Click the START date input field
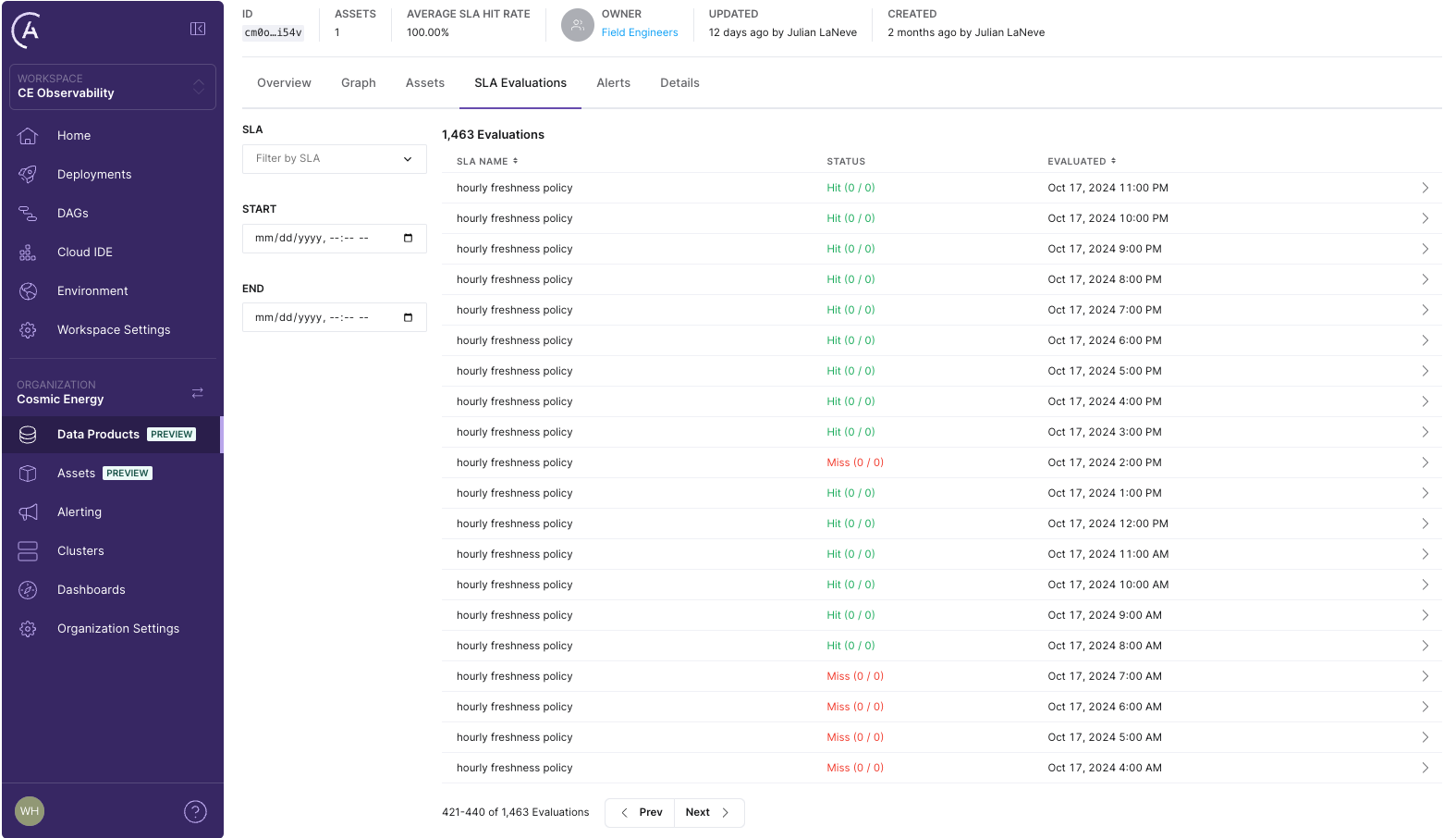 pos(314,239)
